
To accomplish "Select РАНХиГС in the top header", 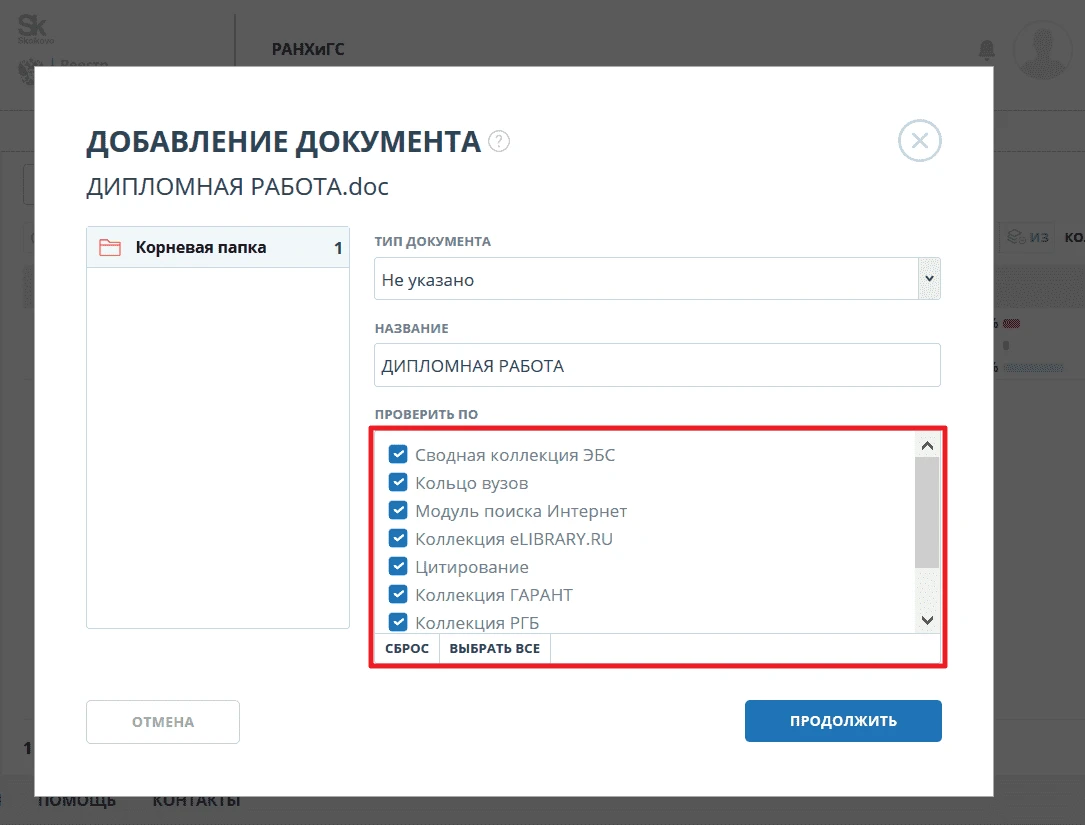I will pos(308,48).
